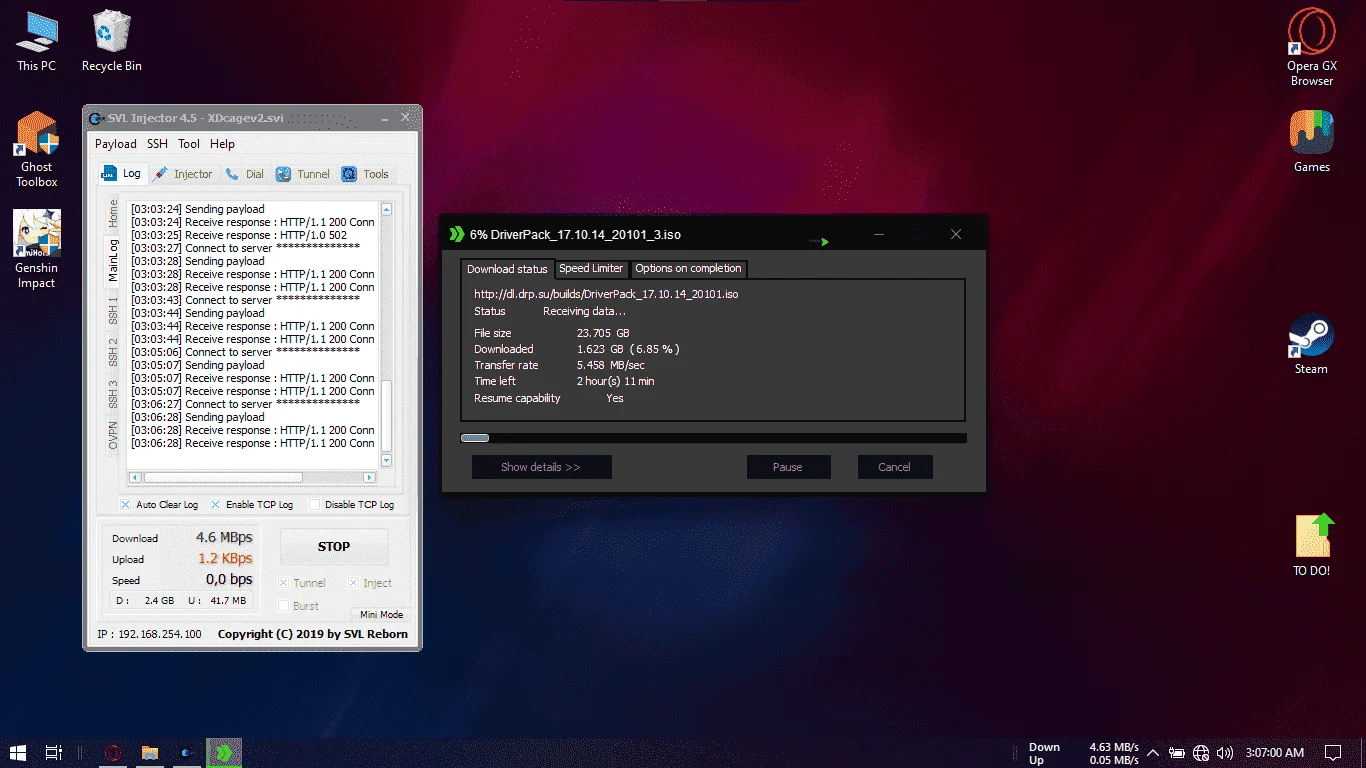The image size is (1366, 768).
Task: Select download manager taskbar icon
Action: (x=224, y=752)
